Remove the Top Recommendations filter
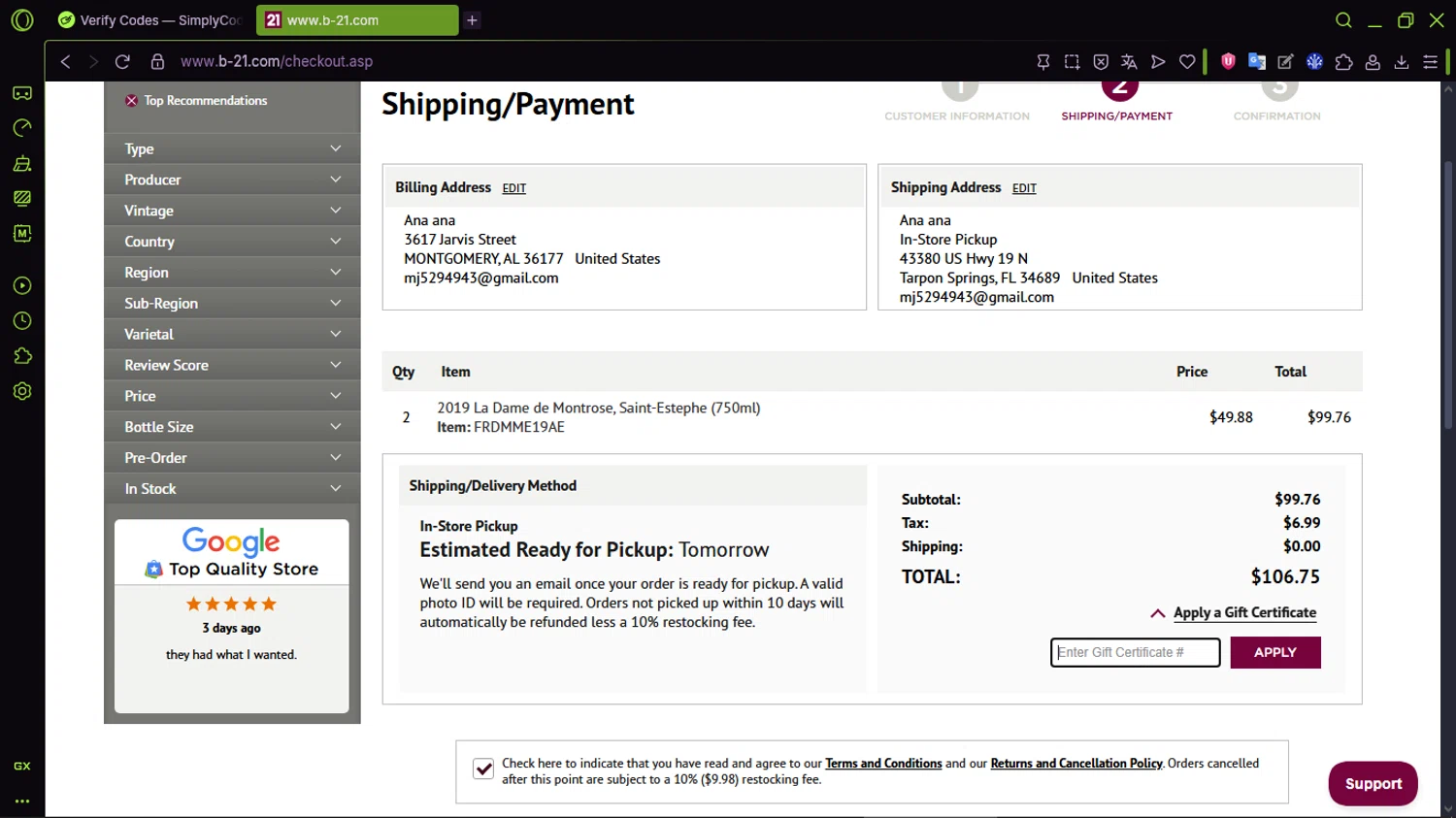Image resolution: width=1456 pixels, height=818 pixels. coord(131,101)
